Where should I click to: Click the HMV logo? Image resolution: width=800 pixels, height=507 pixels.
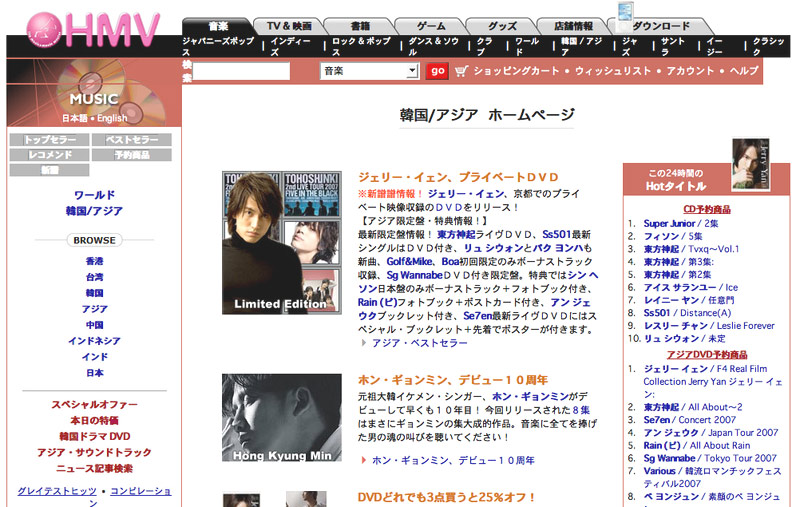coord(93,30)
